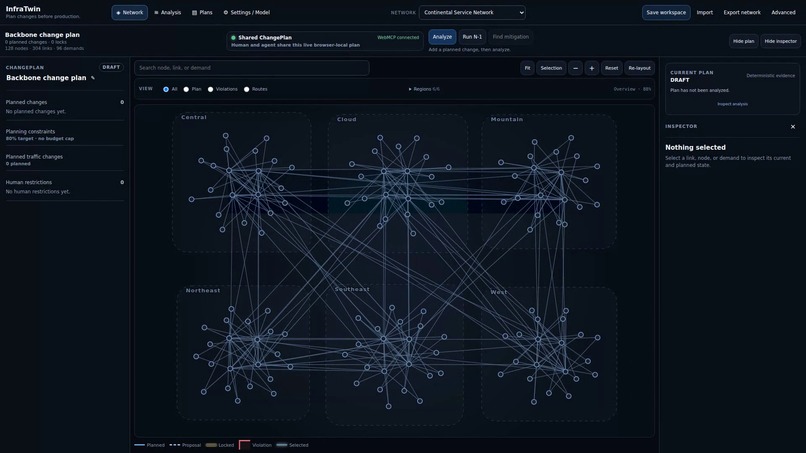806x453 pixels.
Task: Click the Planned legend line swatch
Action: [139, 445]
